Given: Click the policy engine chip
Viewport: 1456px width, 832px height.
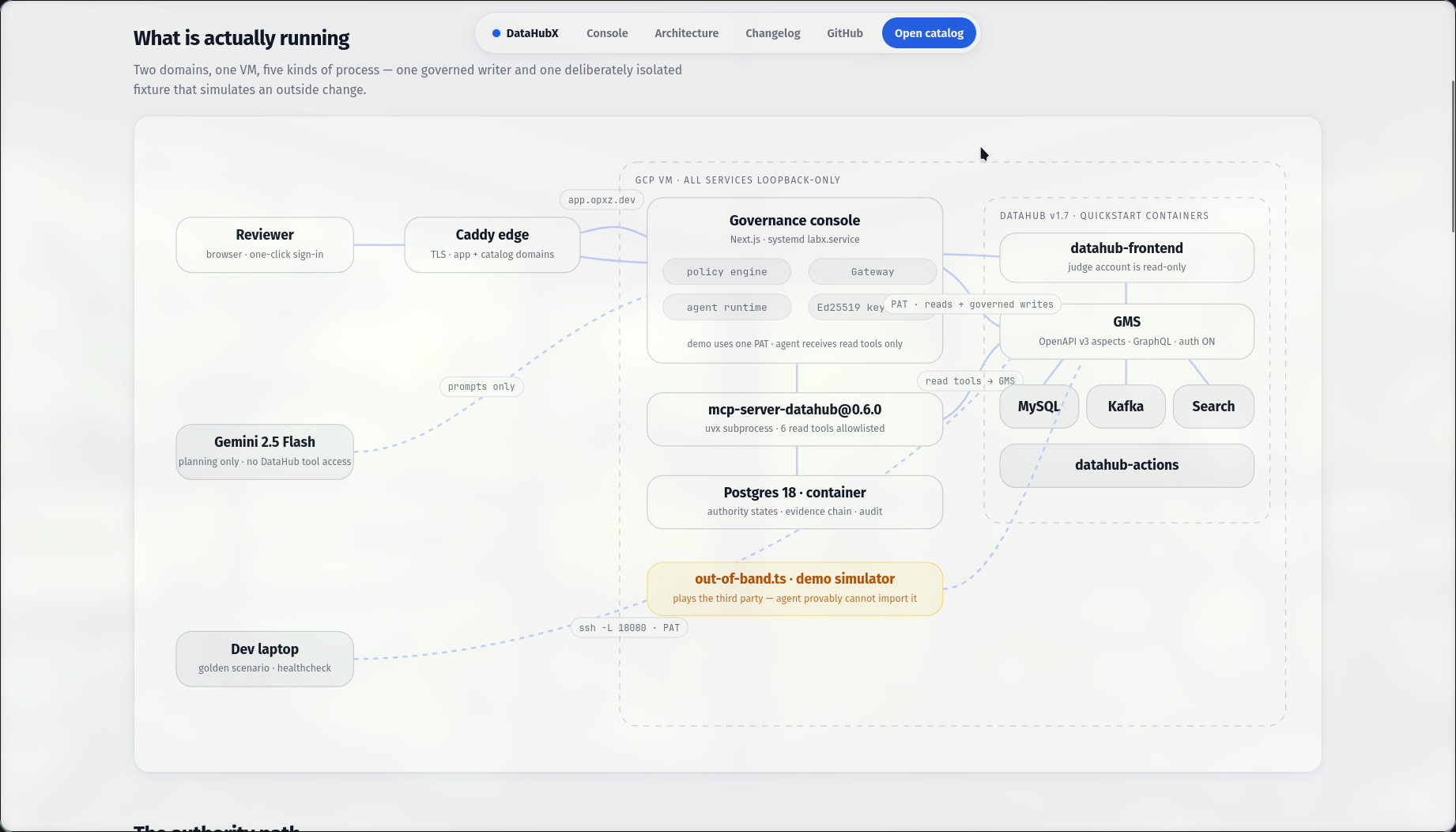Looking at the screenshot, I should (726, 272).
